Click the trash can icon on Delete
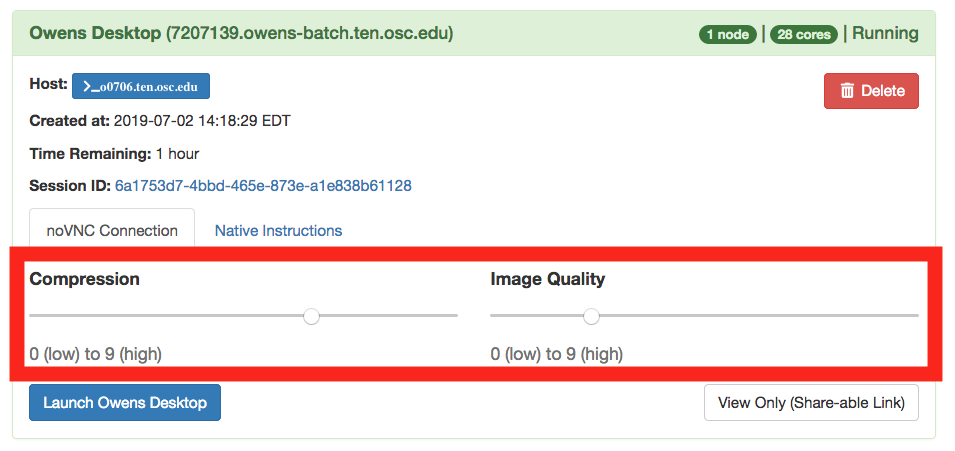 (847, 91)
